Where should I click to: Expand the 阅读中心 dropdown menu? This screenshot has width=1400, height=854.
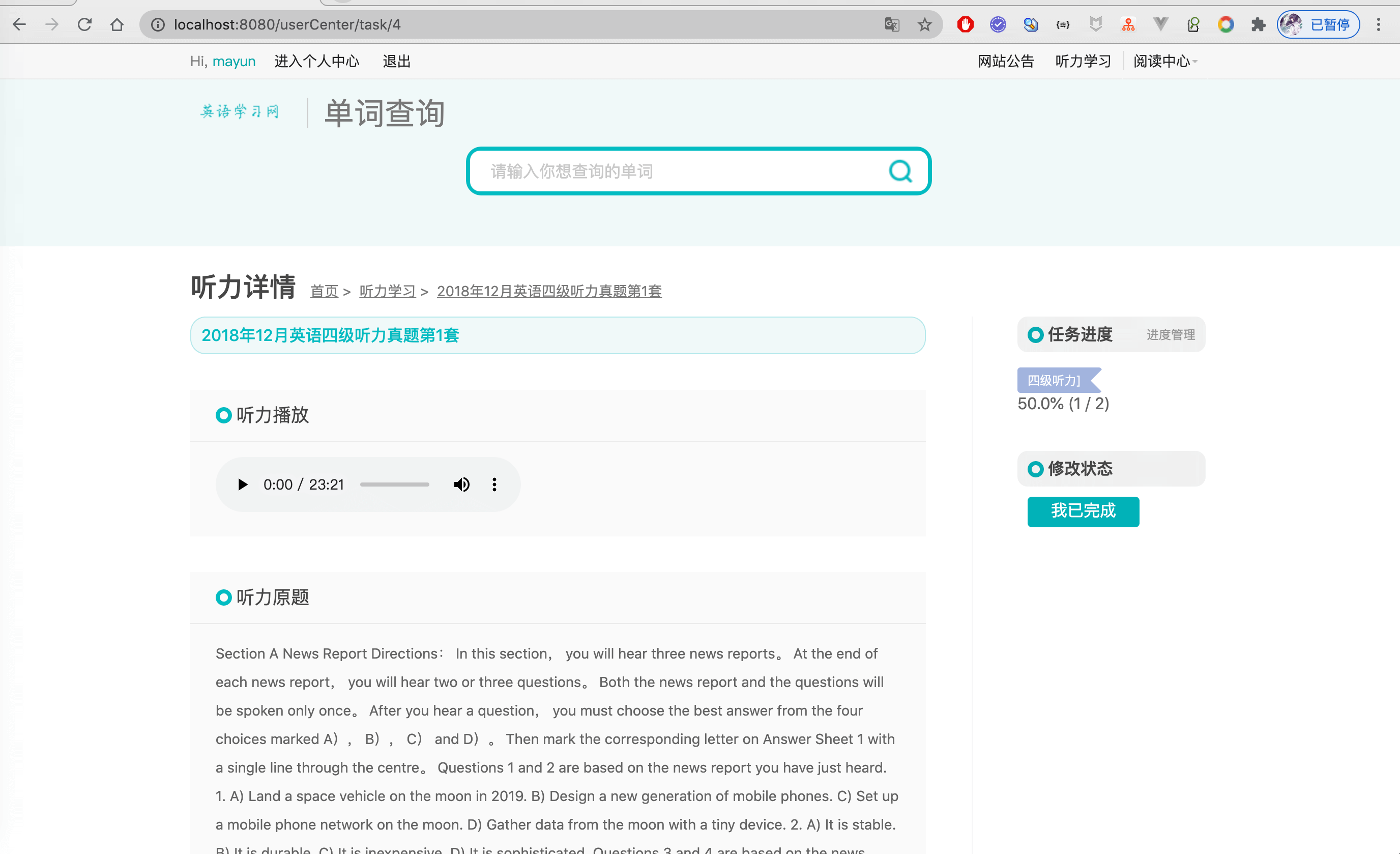[1165, 62]
